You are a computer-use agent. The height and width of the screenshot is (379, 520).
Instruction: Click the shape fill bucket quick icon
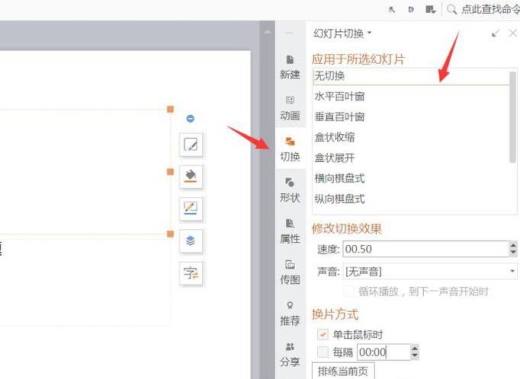tap(191, 176)
